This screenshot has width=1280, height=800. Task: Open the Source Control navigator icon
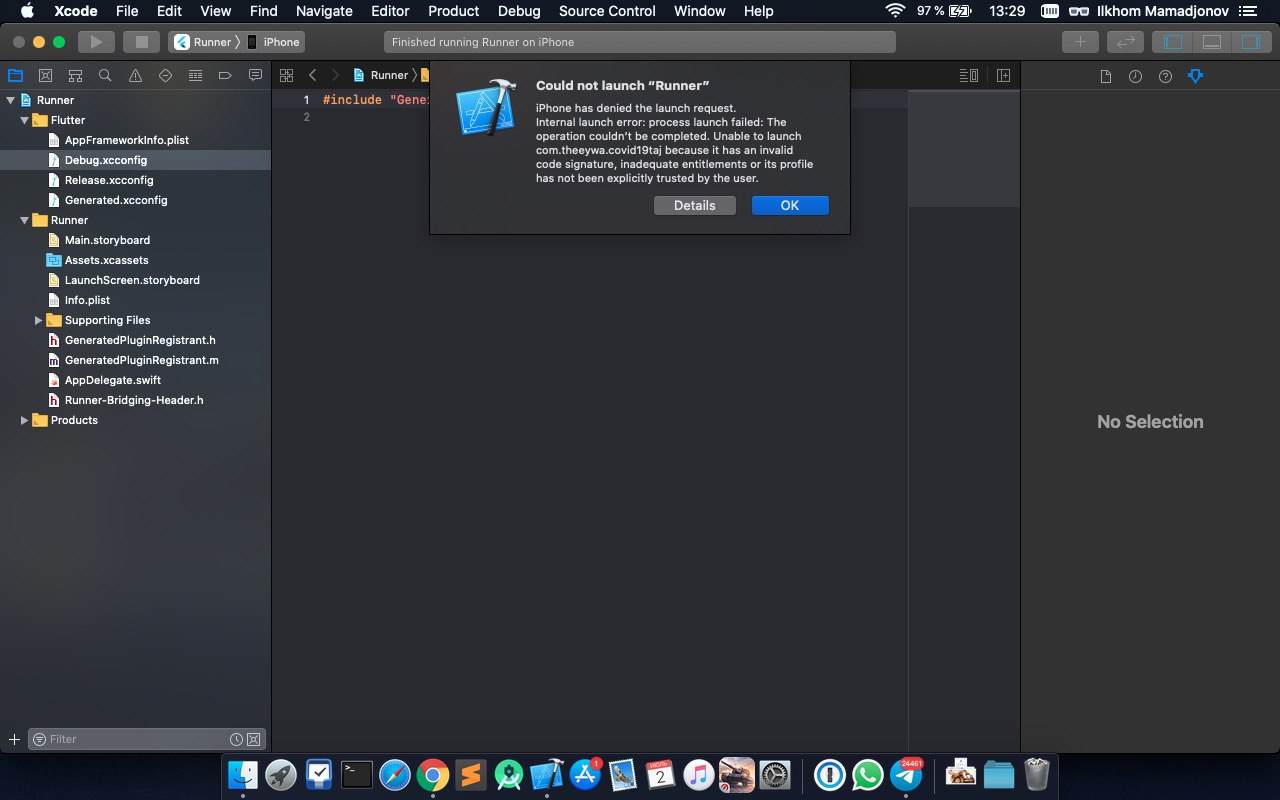(x=45, y=75)
